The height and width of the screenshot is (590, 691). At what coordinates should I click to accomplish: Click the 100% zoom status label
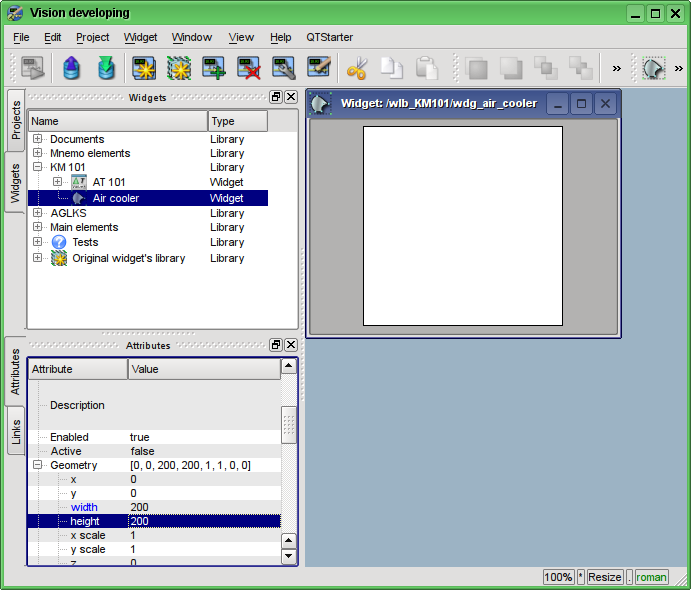pyautogui.click(x=558, y=577)
